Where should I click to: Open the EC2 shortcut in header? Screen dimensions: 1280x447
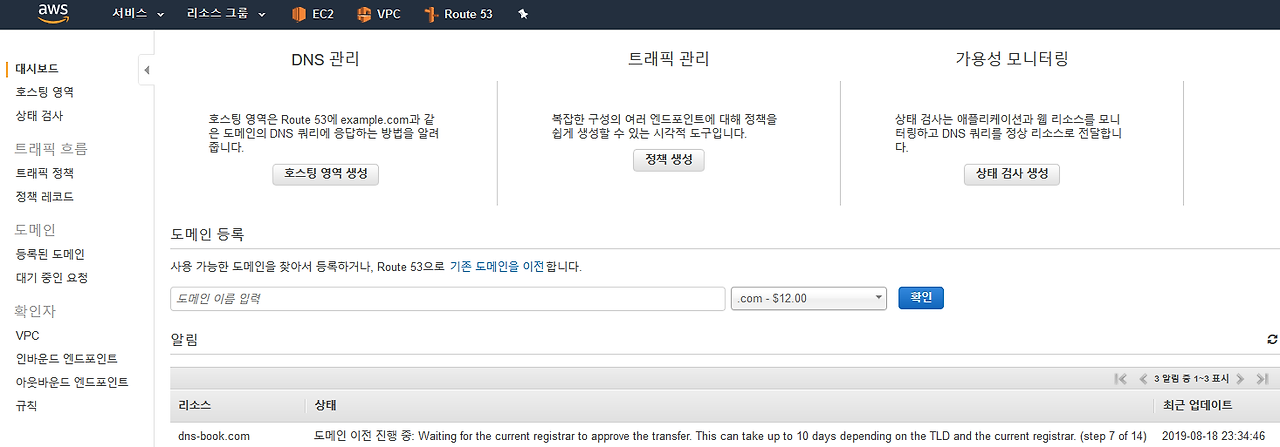[313, 14]
